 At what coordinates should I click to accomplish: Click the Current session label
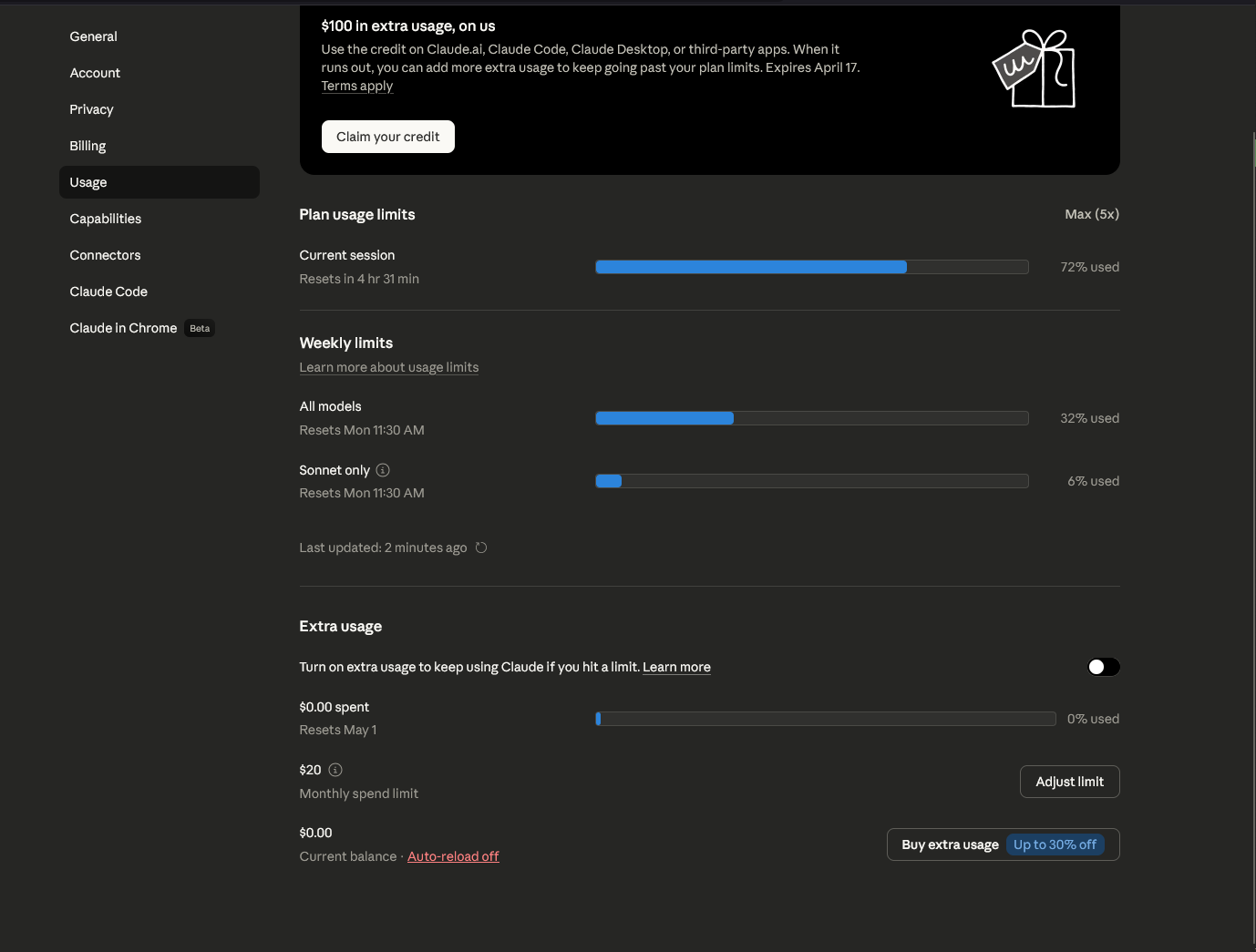click(347, 255)
